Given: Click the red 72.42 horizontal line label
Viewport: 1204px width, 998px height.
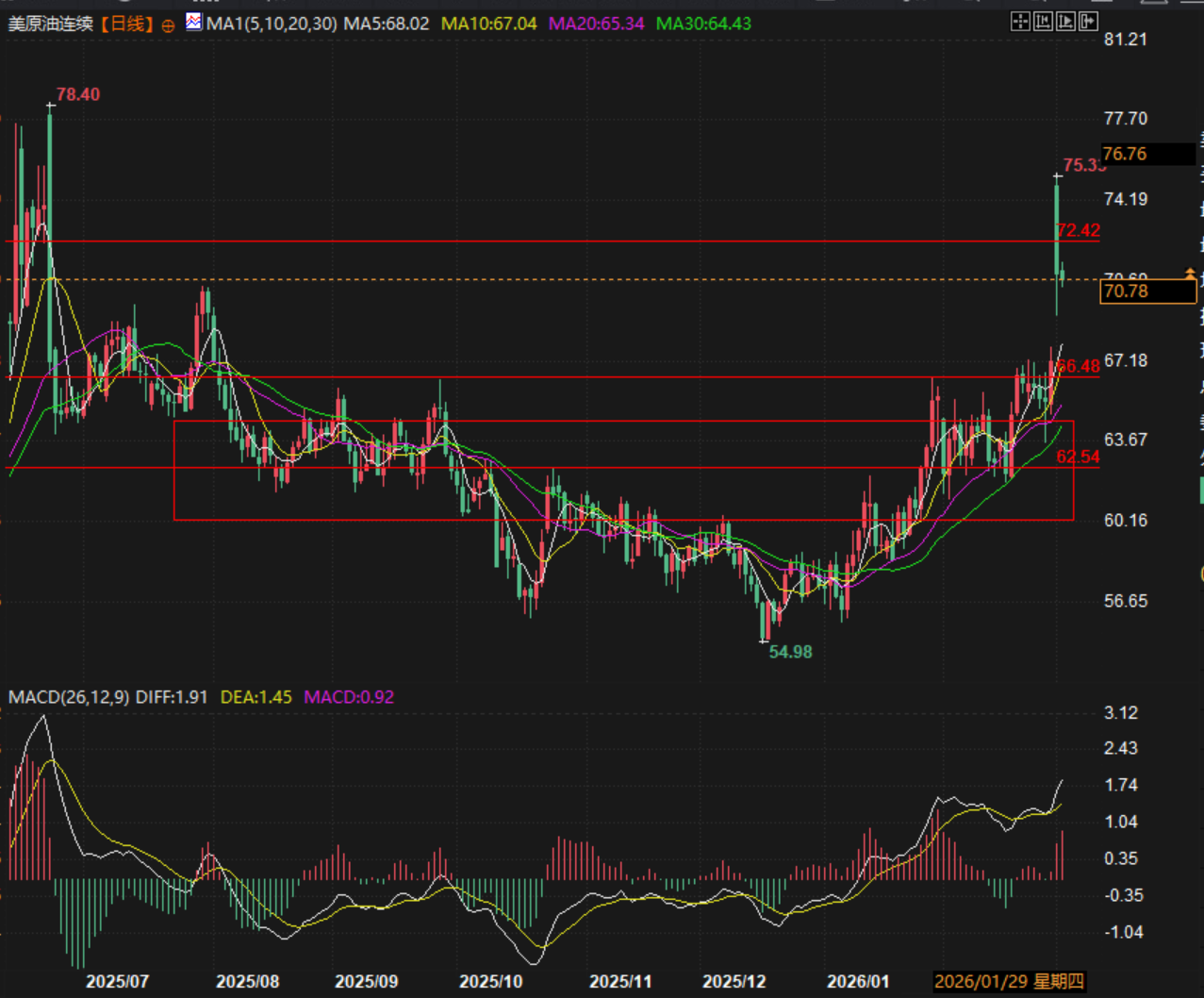Looking at the screenshot, I should [x=1079, y=230].
